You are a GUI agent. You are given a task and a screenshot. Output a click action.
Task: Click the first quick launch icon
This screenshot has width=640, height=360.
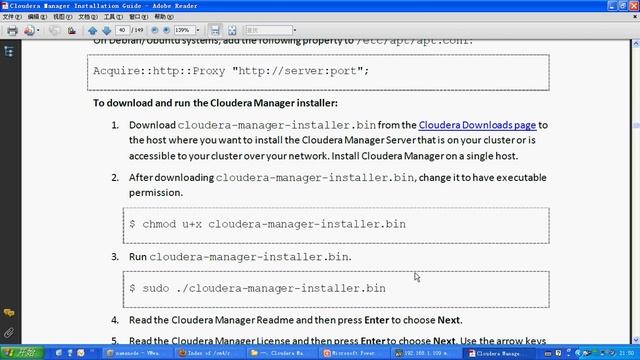point(59,353)
